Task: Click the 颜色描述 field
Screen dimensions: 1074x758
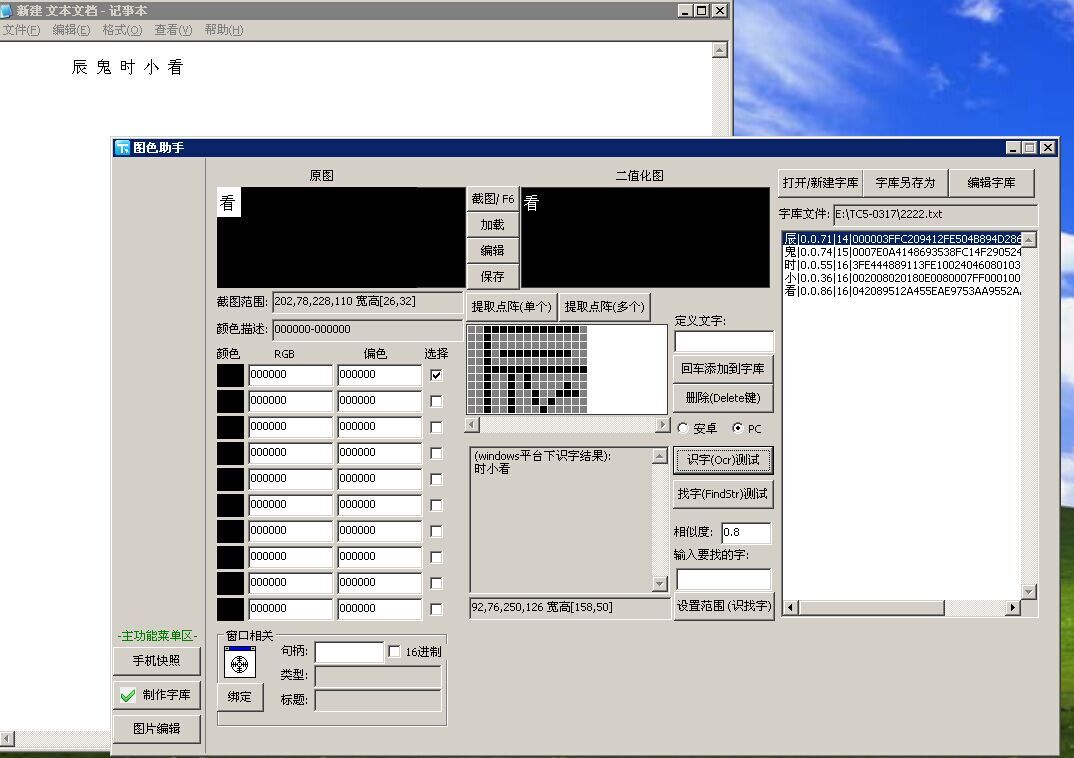Action: pos(368,329)
